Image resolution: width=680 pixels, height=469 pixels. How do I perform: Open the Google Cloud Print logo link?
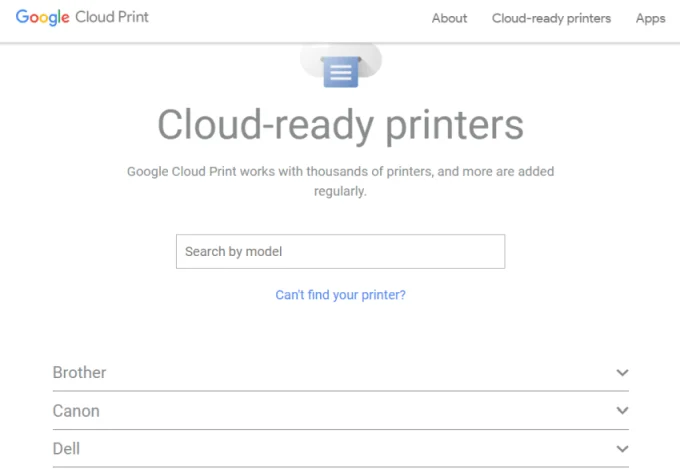click(x=82, y=17)
